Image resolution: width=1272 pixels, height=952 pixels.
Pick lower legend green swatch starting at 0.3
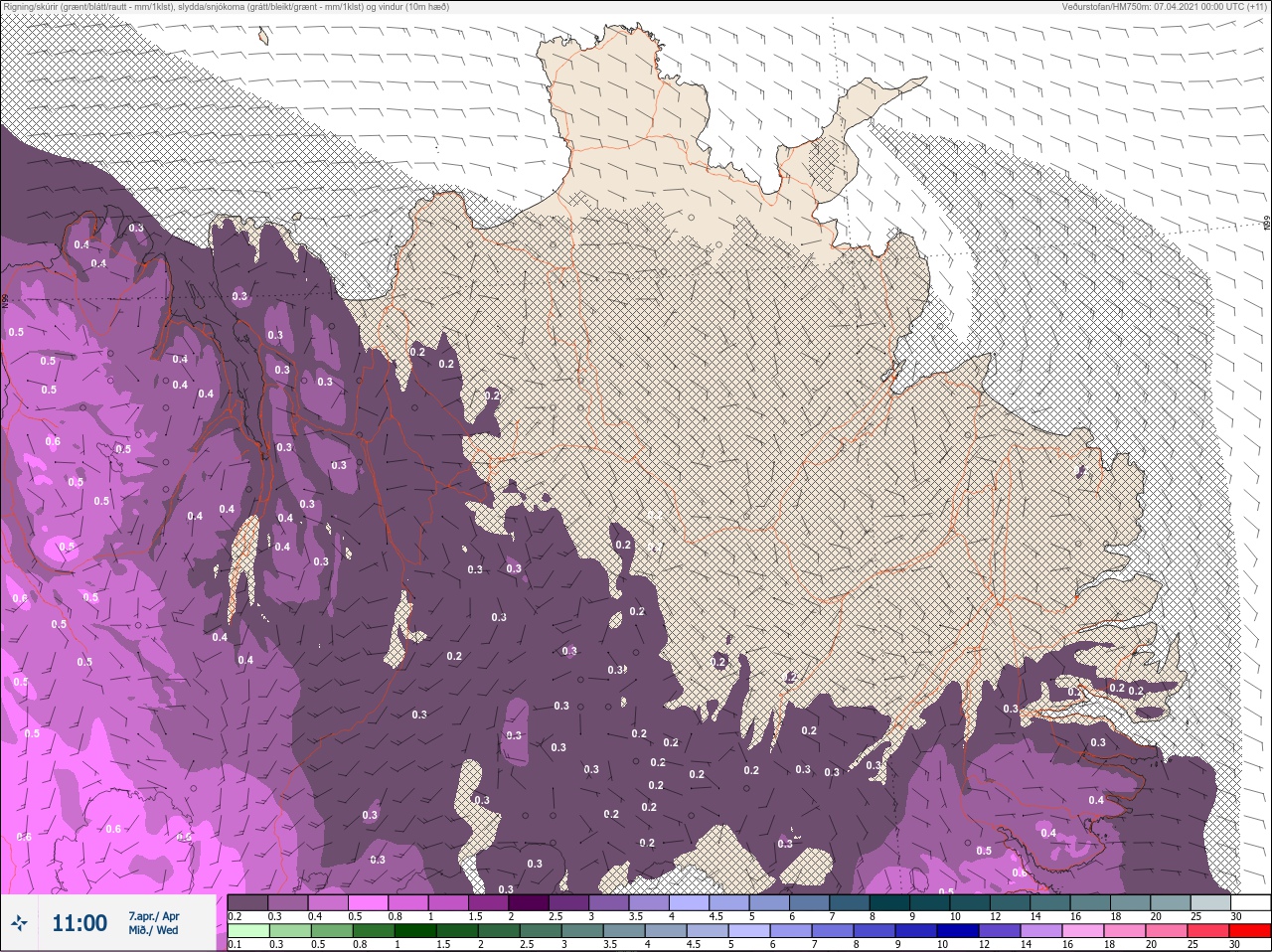pyautogui.click(x=290, y=931)
